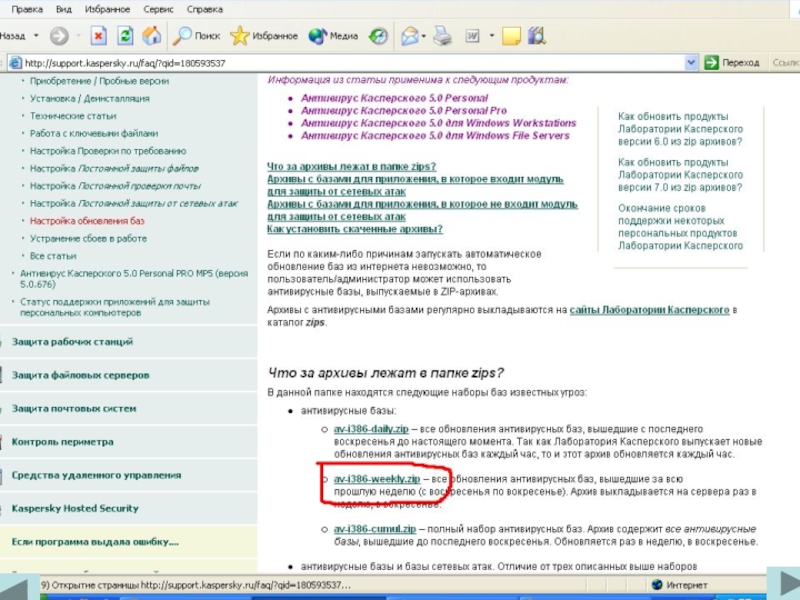Select Защита почтовых систем section
This screenshot has height=600, width=800.
[74, 408]
